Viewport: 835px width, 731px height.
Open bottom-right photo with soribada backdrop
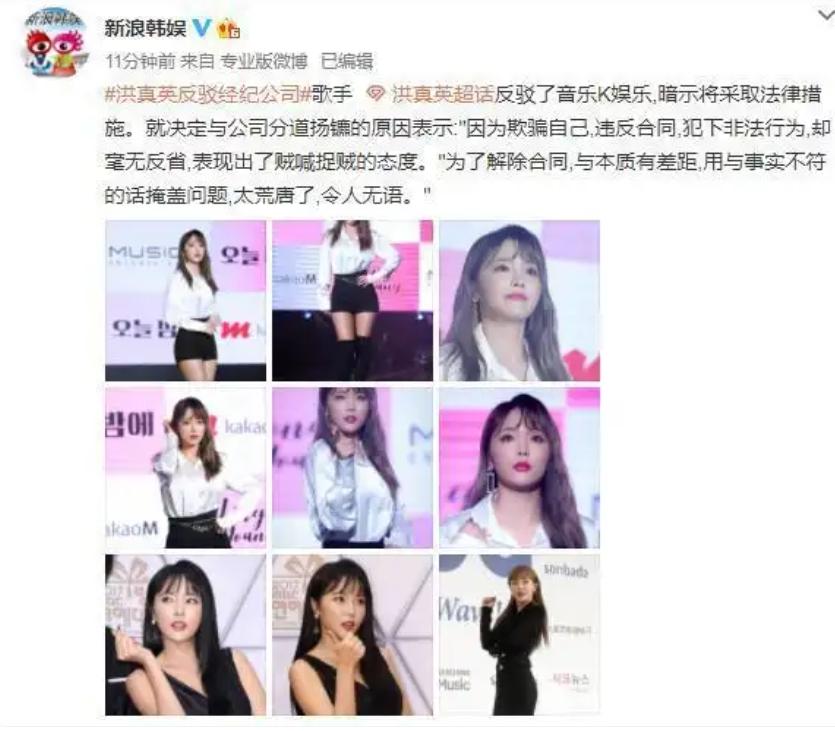coord(519,635)
